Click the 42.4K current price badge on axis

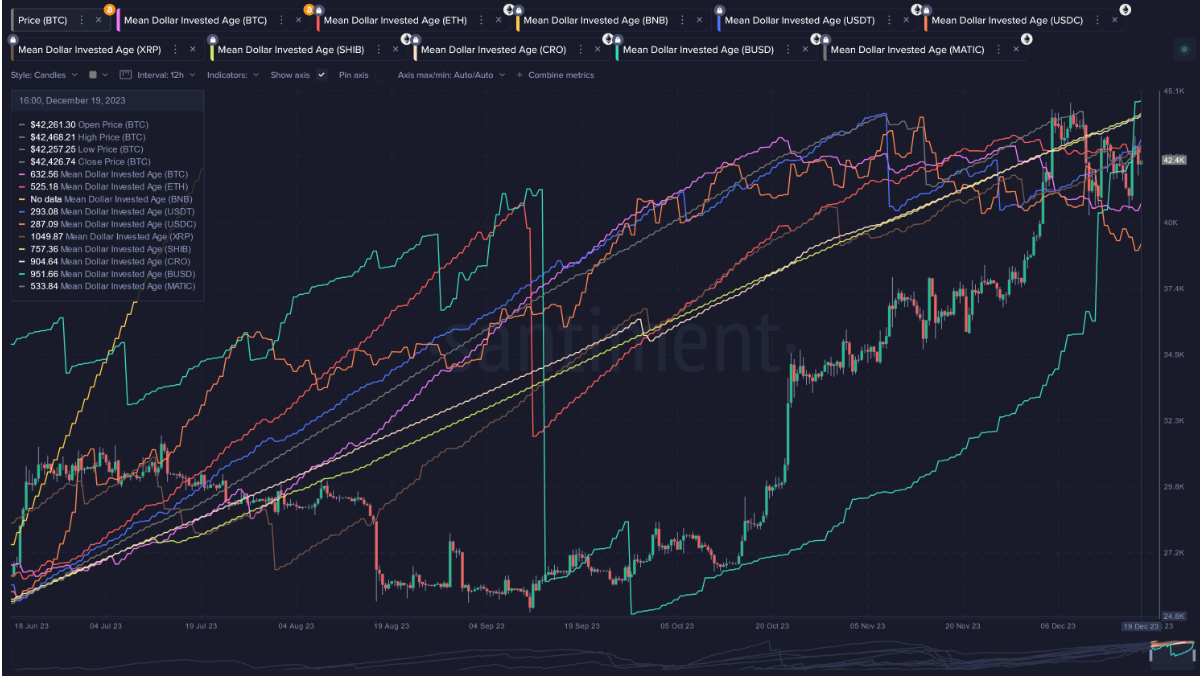tap(1173, 160)
